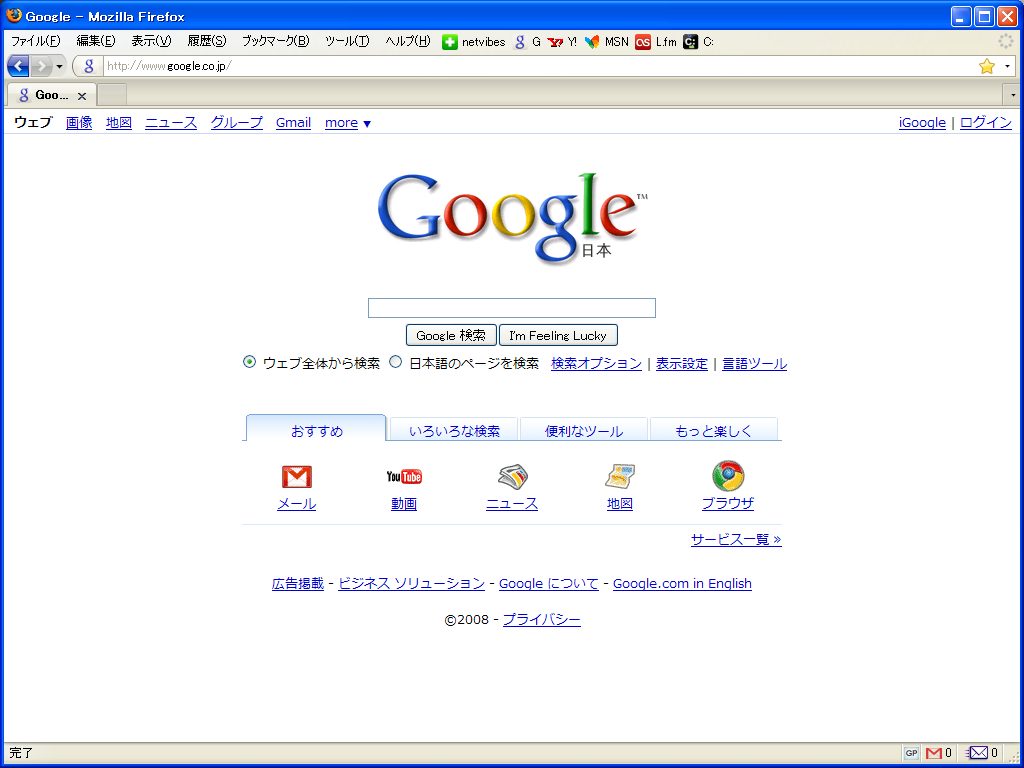Viewport: 1024px width, 768px height.
Task: Select the ウェブ全体から検索 radio button
Action: [249, 362]
